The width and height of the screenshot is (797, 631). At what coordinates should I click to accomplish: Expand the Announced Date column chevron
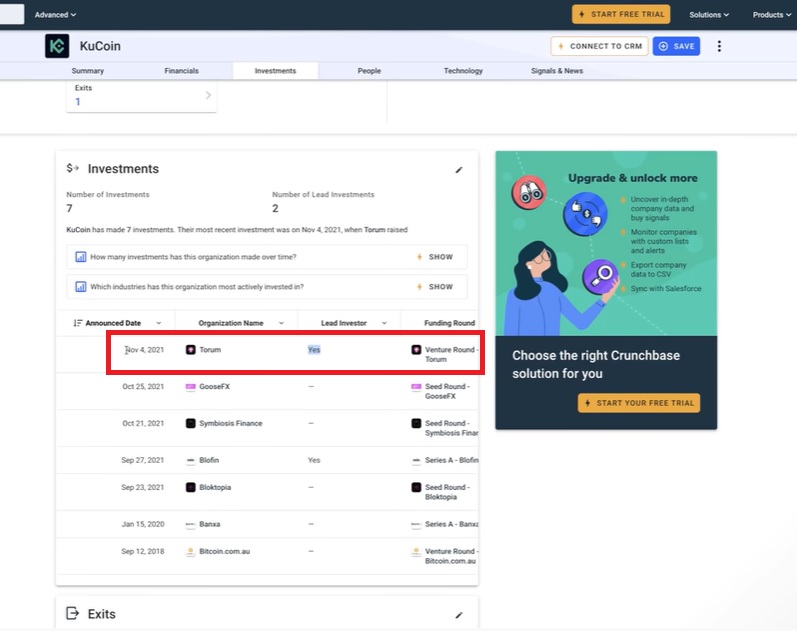(x=159, y=323)
